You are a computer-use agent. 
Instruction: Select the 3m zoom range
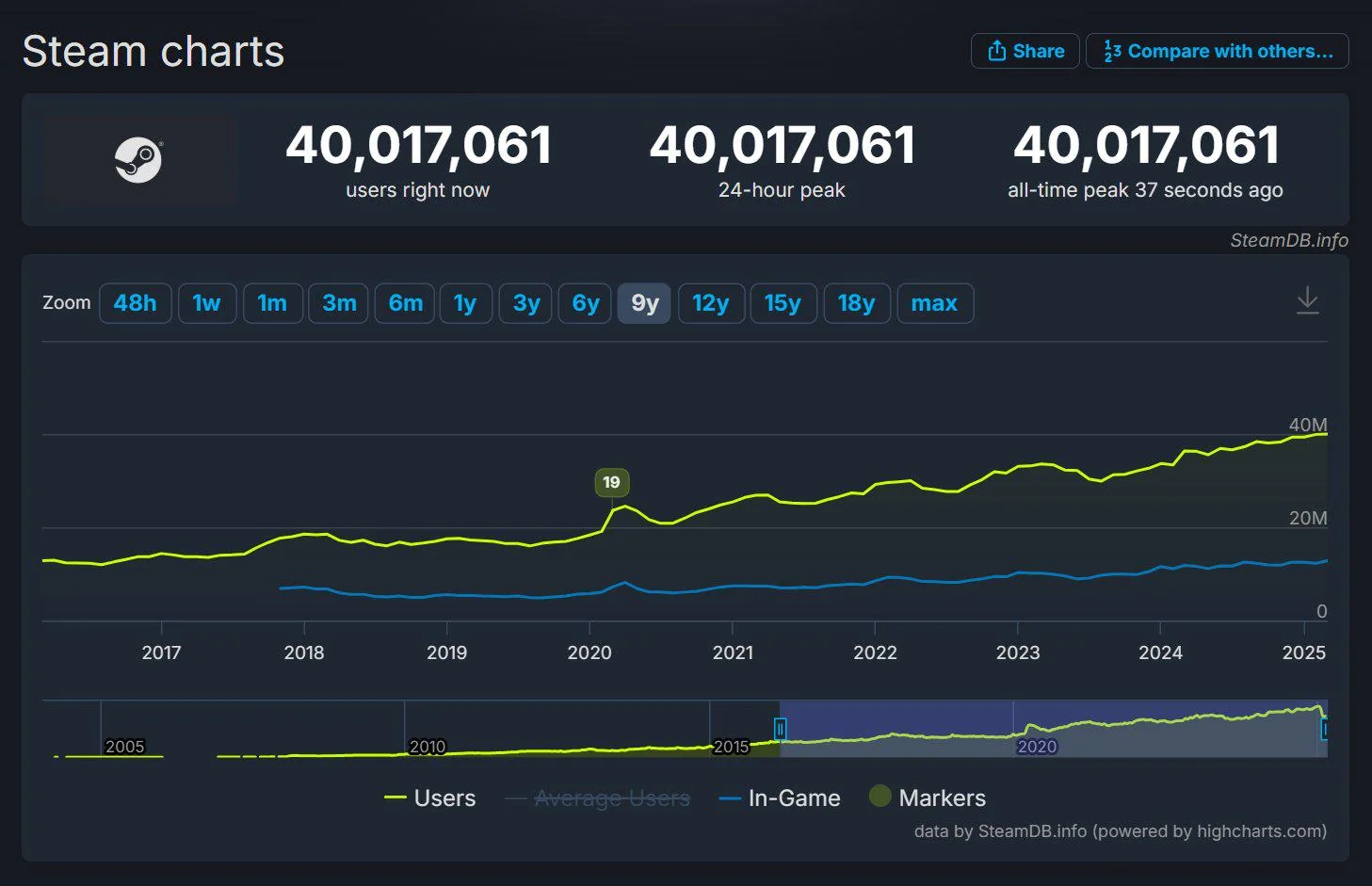(x=338, y=302)
